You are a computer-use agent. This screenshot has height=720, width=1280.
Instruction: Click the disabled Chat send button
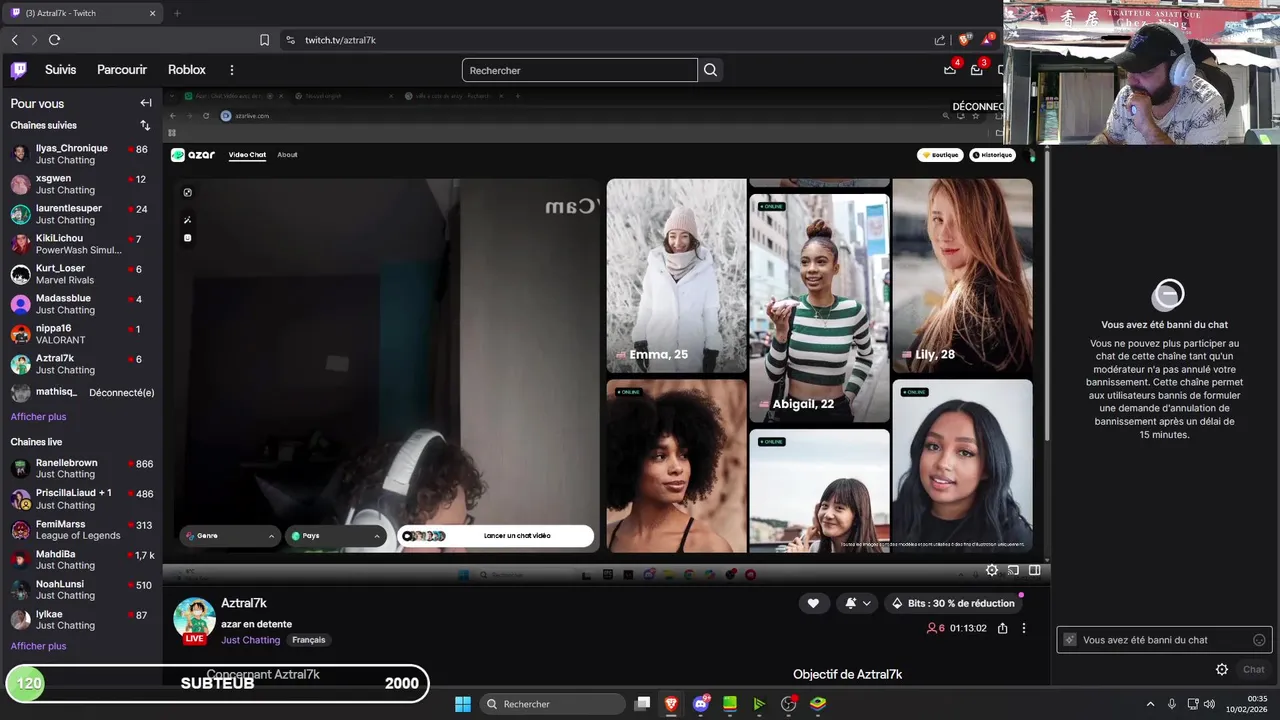point(1253,669)
